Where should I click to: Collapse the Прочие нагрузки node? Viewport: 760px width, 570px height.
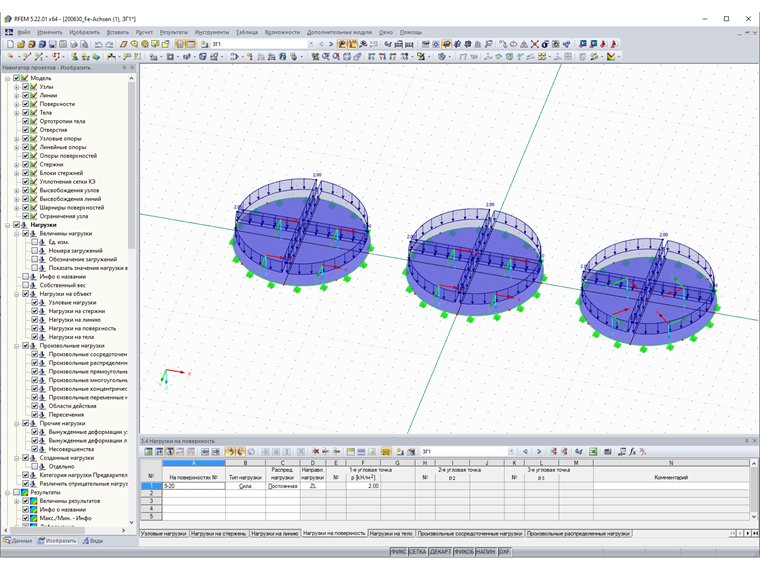pyautogui.click(x=16, y=423)
